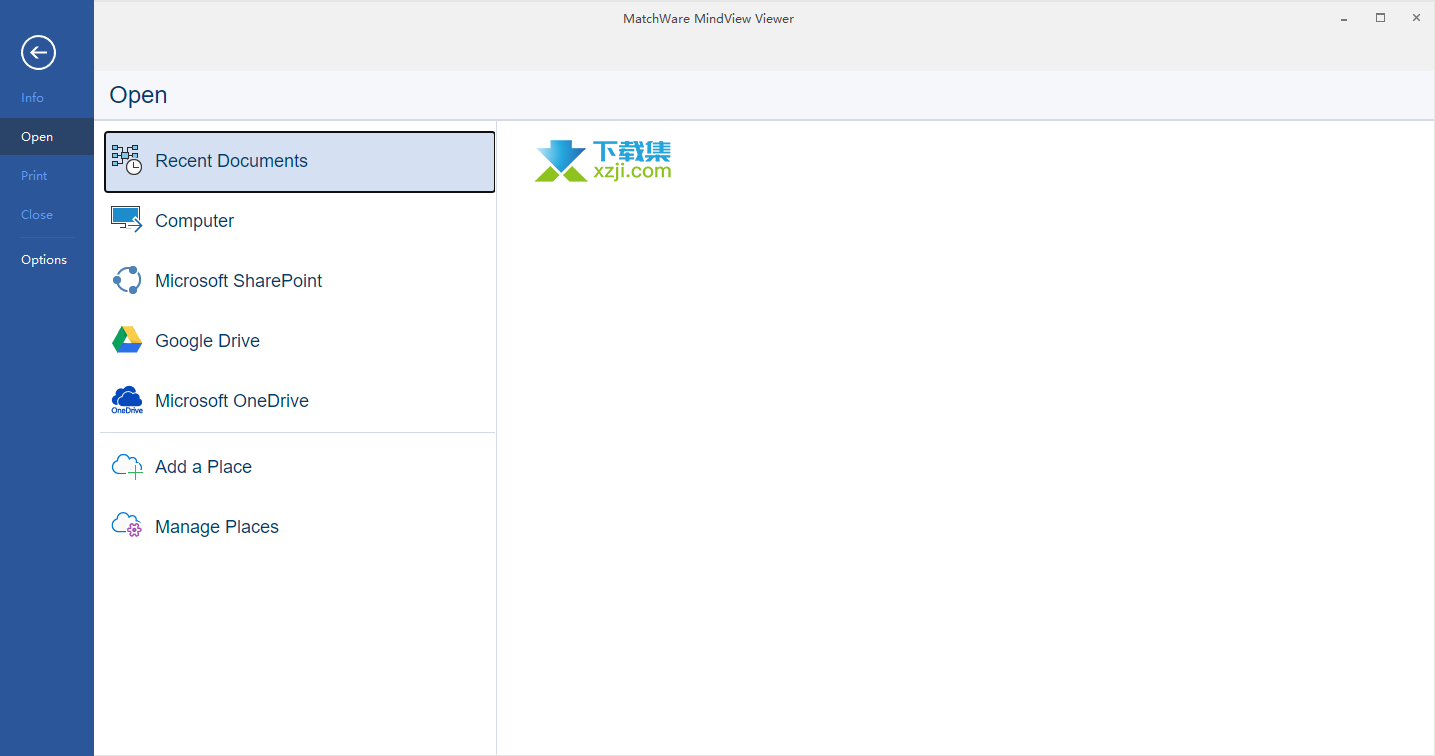Viewport: 1435px width, 756px height.
Task: Click the Microsoft SharePoint icon
Action: point(127,280)
